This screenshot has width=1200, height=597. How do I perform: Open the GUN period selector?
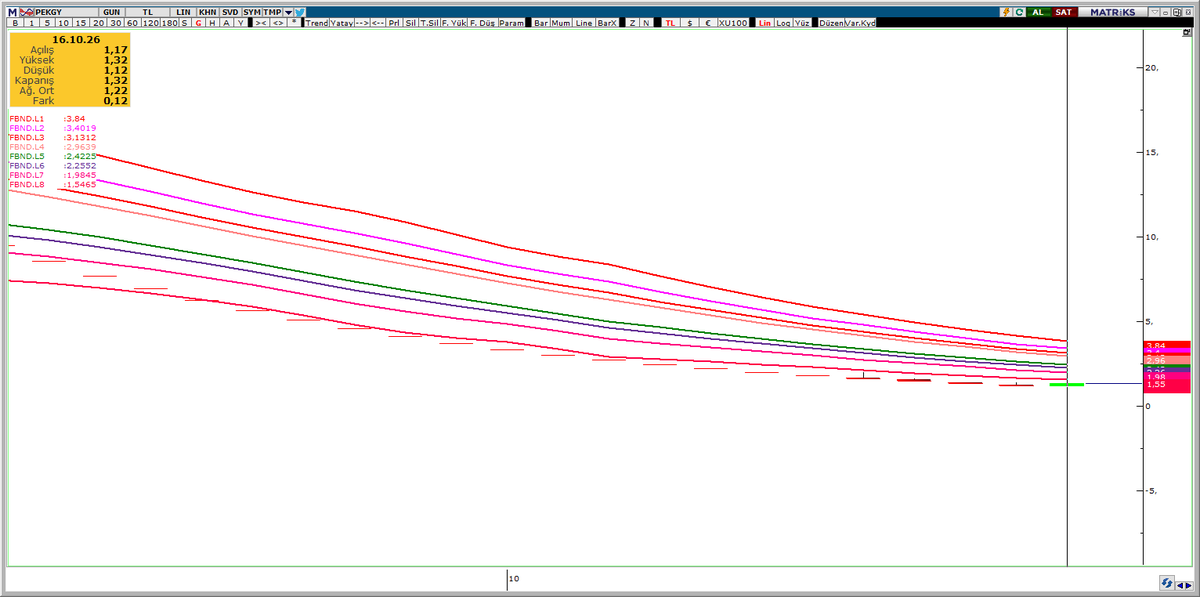111,11
